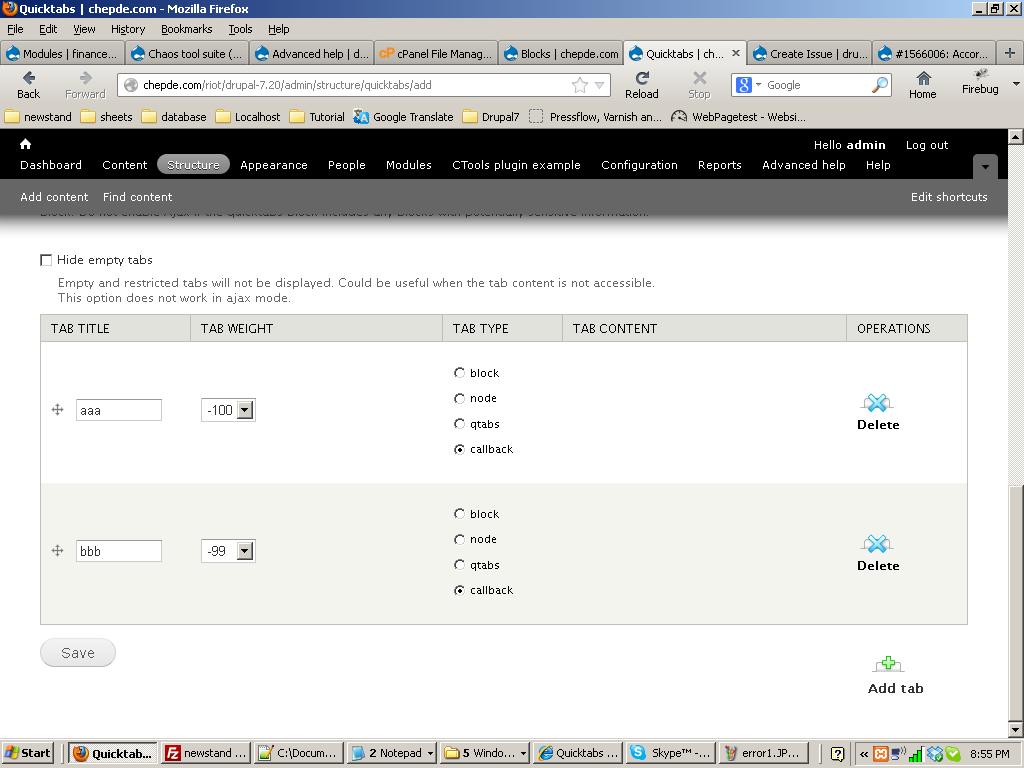Screen dimensions: 1024x768
Task: Select qtabs type for tab aaa
Action: click(x=459, y=424)
